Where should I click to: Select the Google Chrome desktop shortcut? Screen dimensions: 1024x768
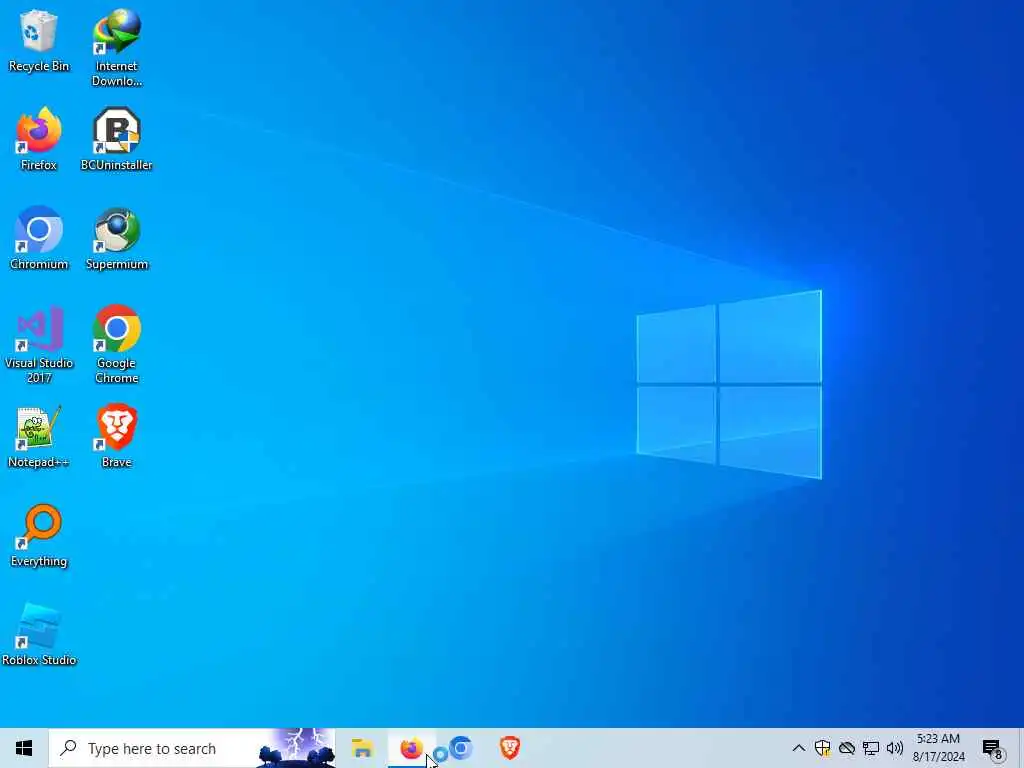point(116,344)
